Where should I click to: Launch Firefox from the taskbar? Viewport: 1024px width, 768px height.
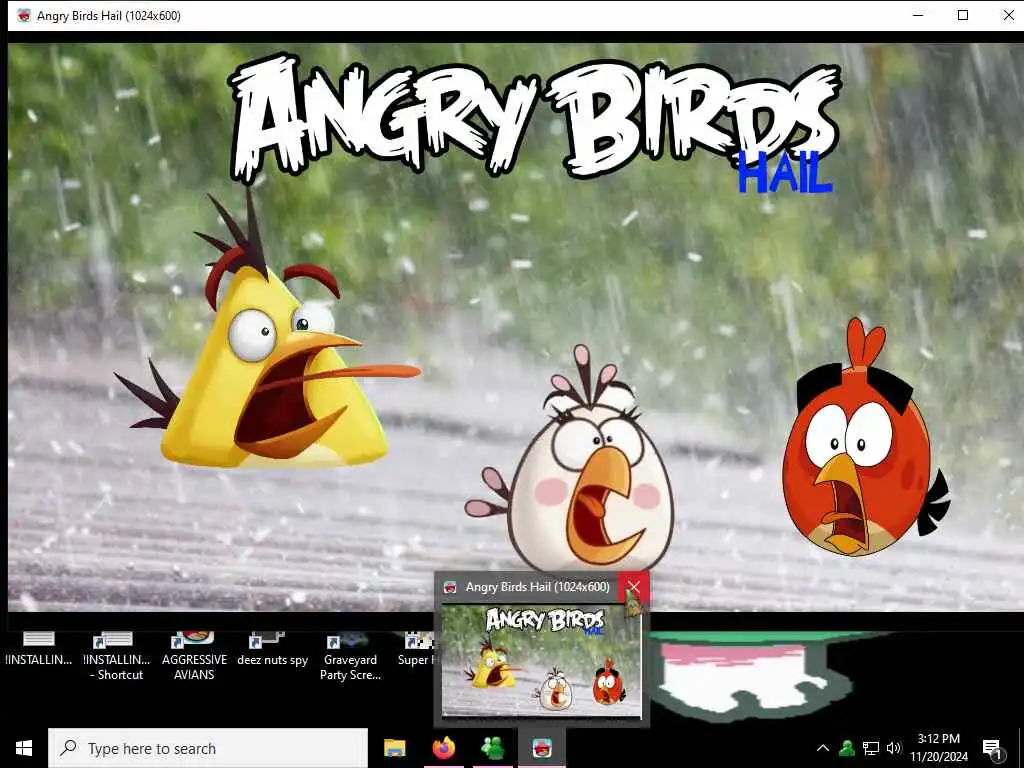[443, 748]
